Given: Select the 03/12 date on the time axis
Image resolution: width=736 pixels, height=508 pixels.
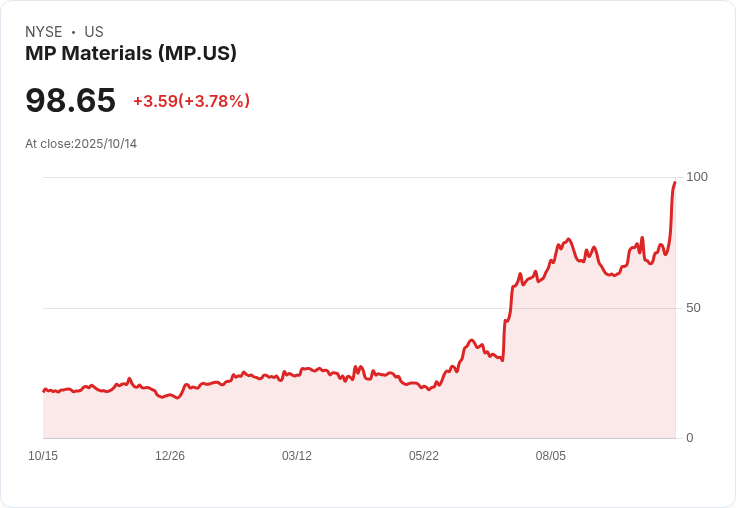Looking at the screenshot, I should pyautogui.click(x=297, y=456).
